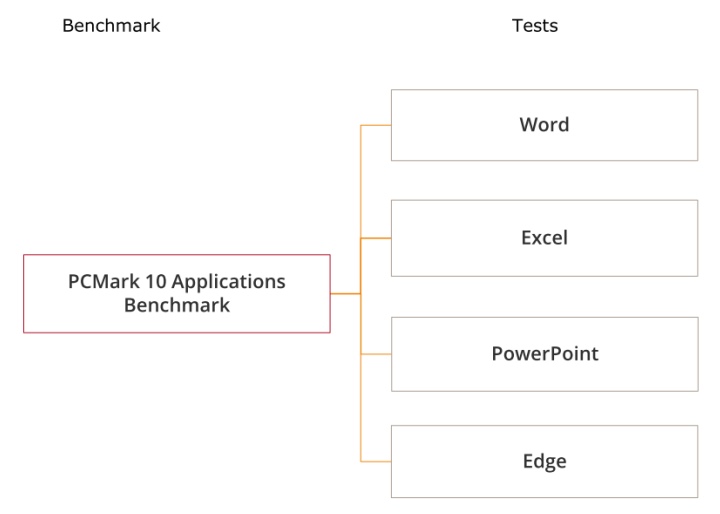Select the Edge test box
Viewport: 720px width, 514px height.
click(x=544, y=461)
